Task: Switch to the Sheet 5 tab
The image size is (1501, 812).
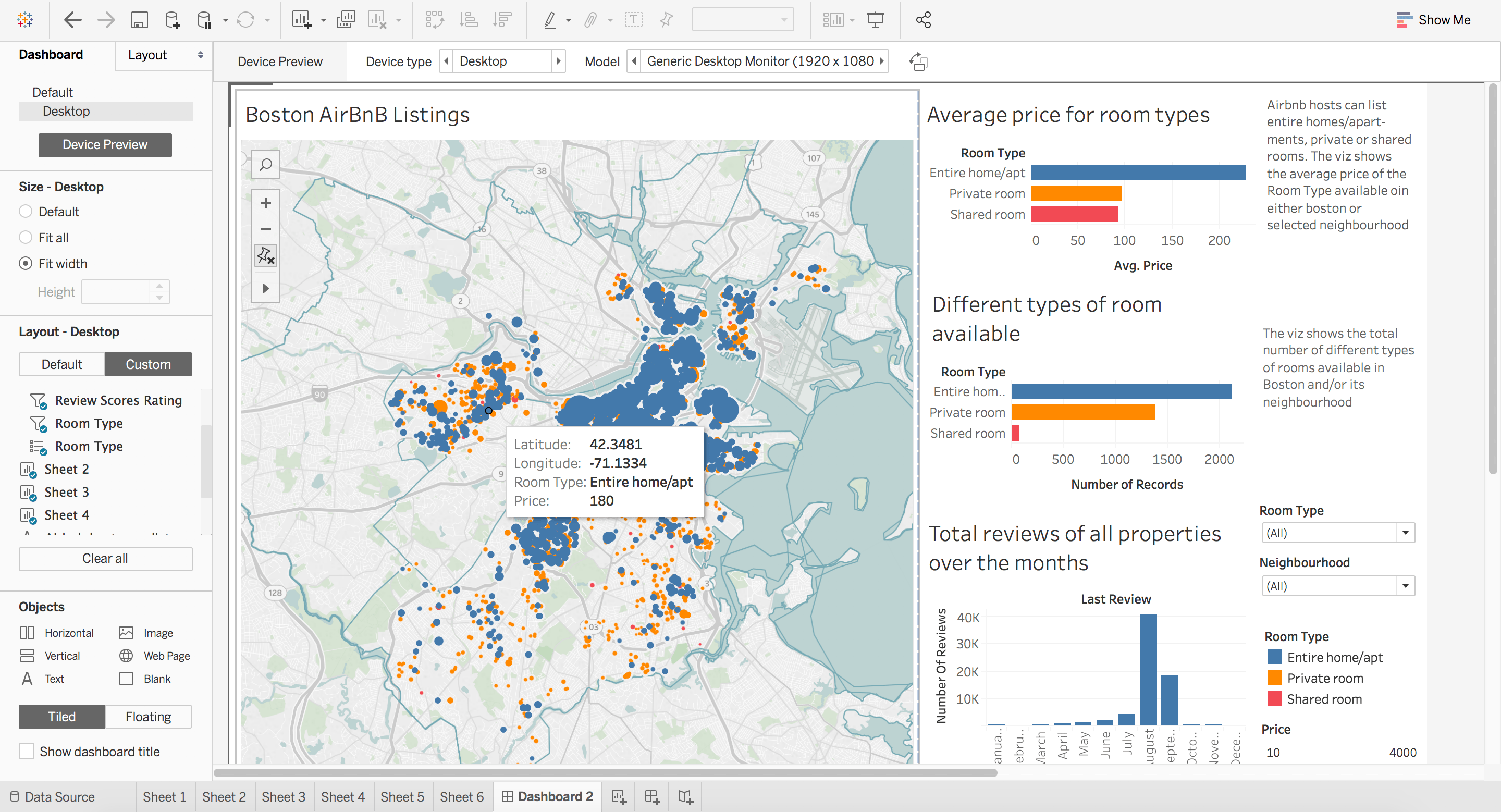Action: click(x=402, y=796)
